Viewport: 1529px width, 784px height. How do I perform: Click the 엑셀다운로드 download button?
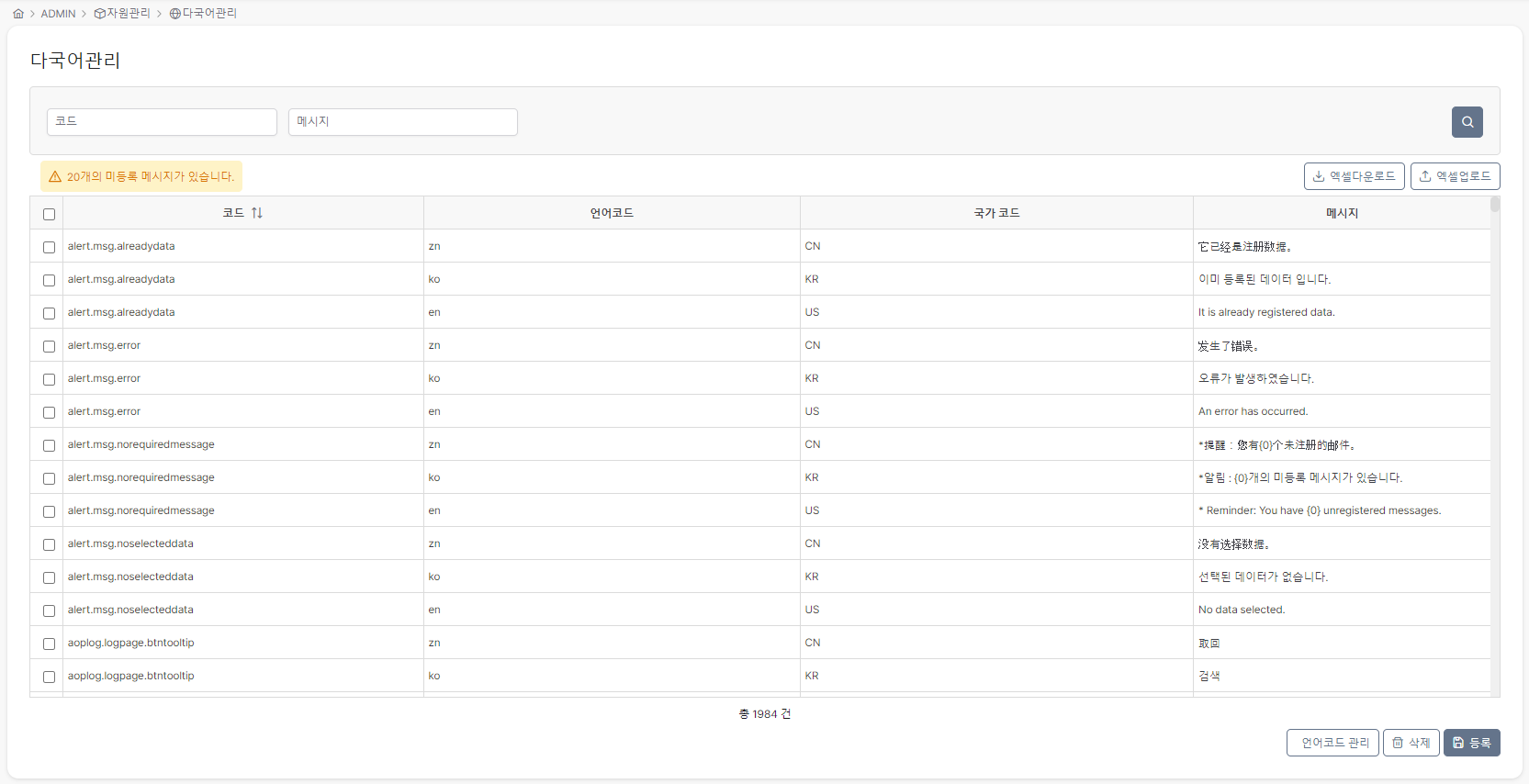pos(1354,176)
